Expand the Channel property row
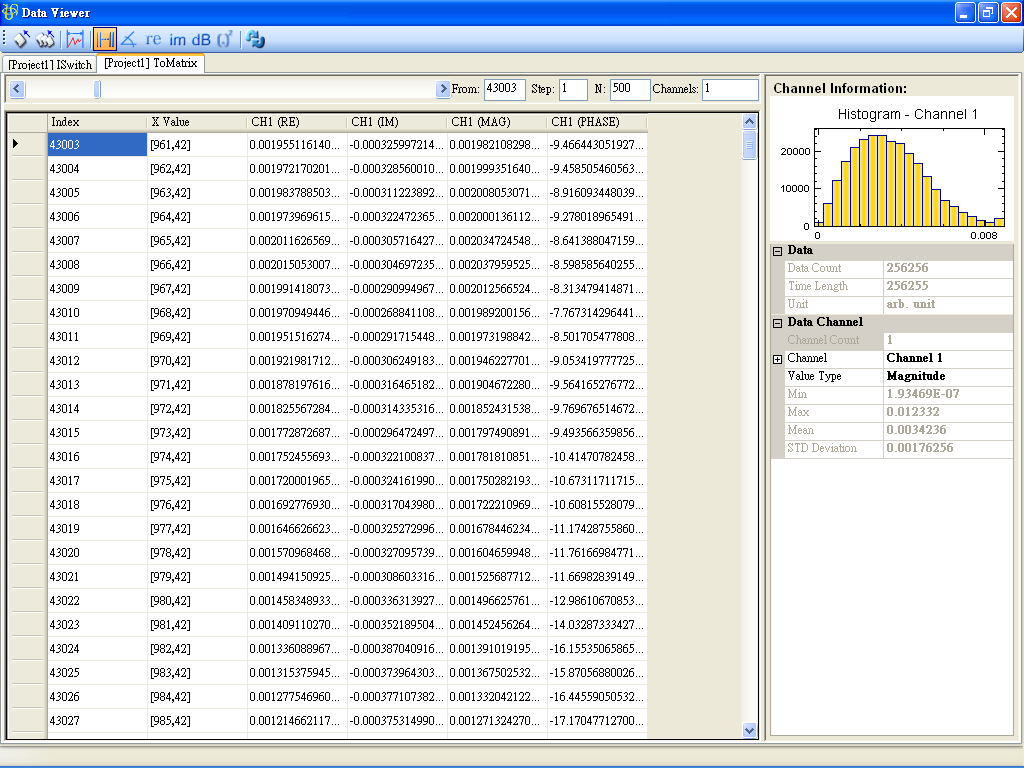This screenshot has width=1024, height=768. [x=778, y=359]
